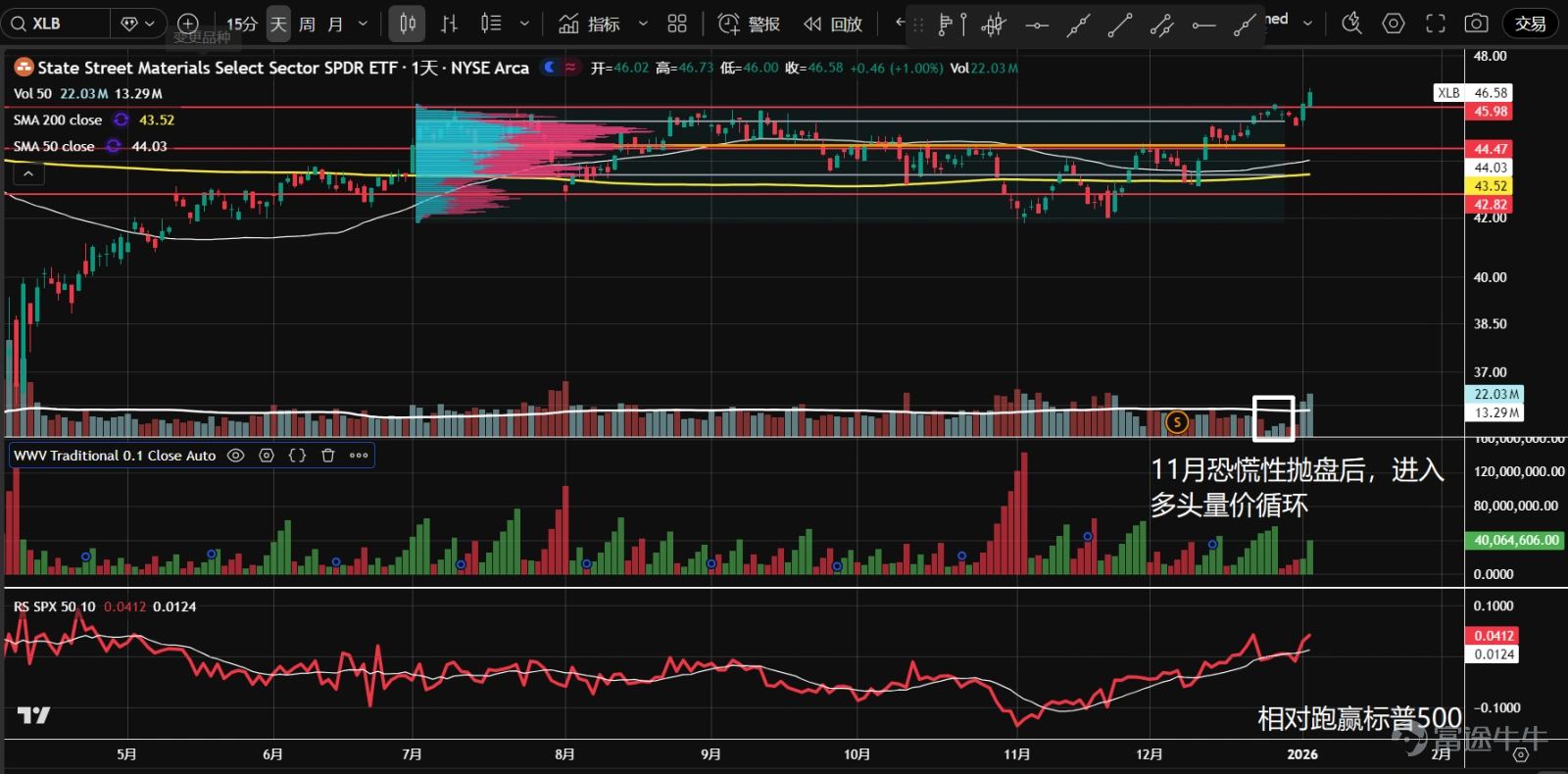Click the undo arrow in the top toolbar
1568x774 pixels.
coord(900,23)
